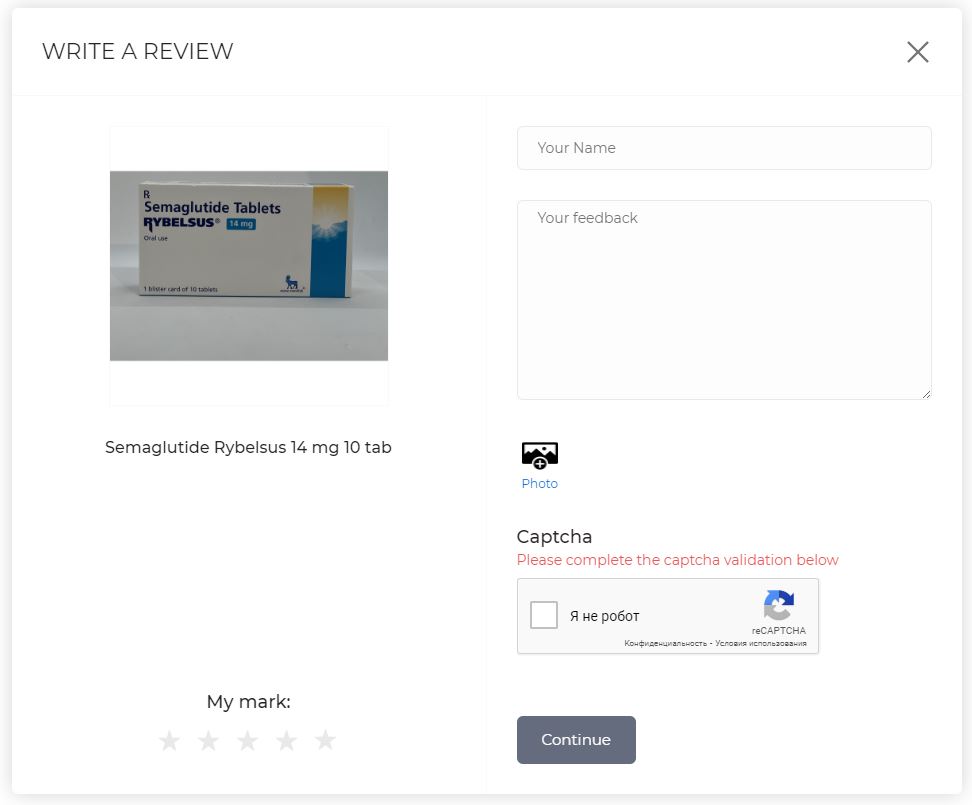Click the reCAPTCHA logo icon
Viewport: 972px width, 805px height.
point(779,605)
